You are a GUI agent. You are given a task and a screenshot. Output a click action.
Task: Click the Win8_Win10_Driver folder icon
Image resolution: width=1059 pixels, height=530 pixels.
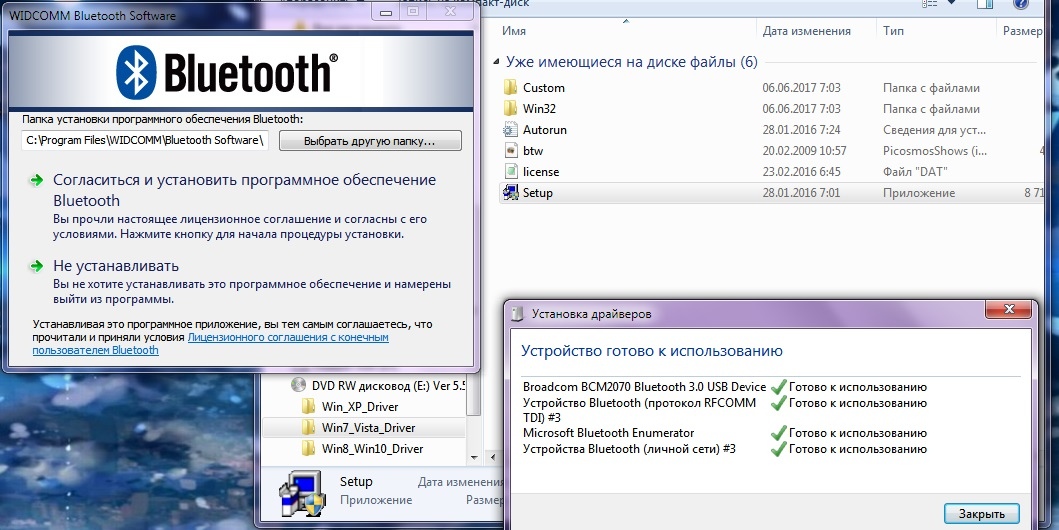coord(308,448)
